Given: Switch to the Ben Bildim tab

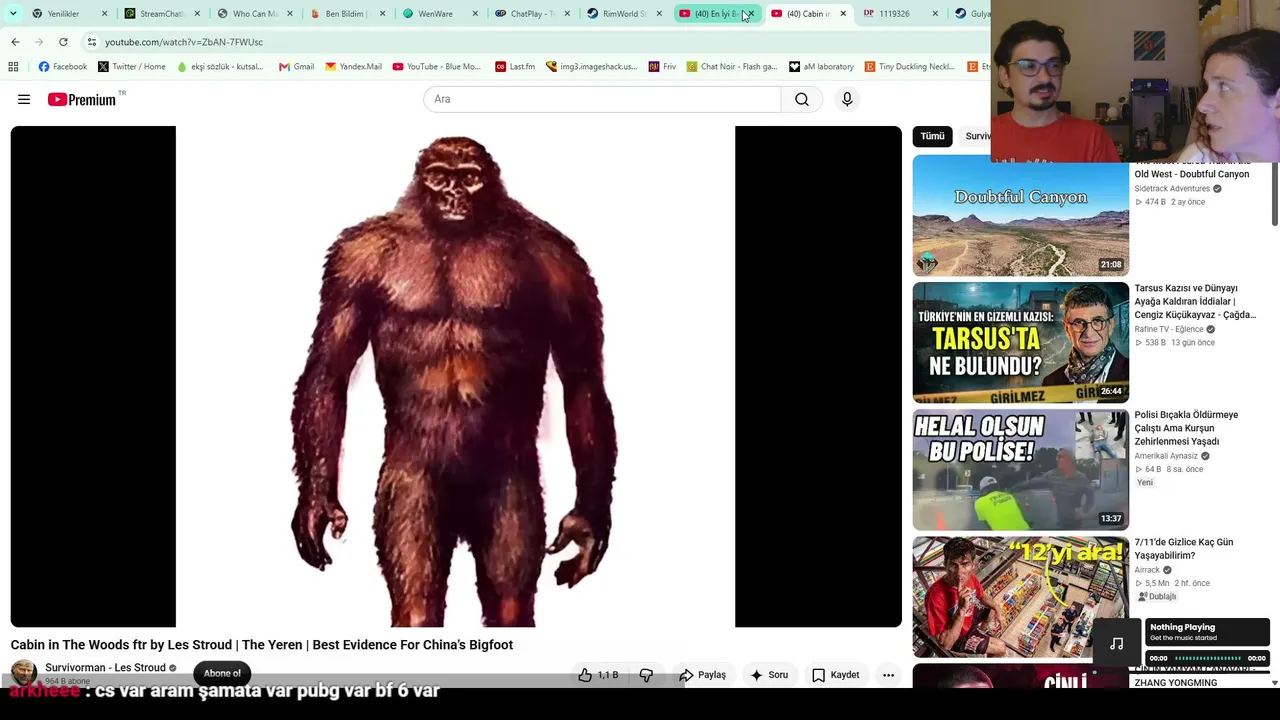Looking at the screenshot, I should 344,14.
